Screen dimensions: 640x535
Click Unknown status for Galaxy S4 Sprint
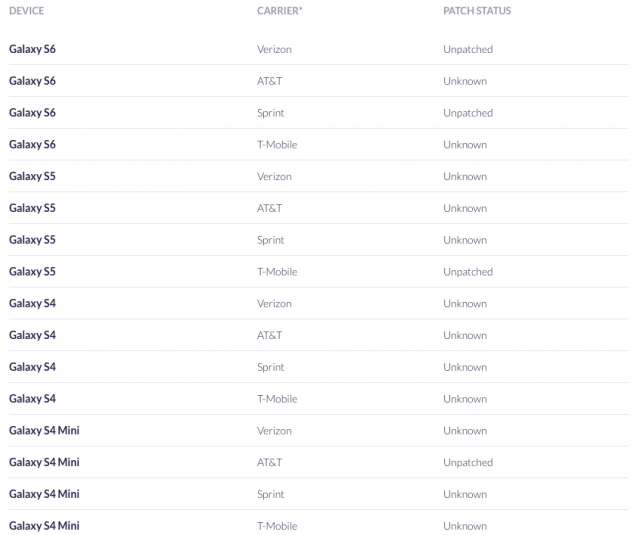point(465,367)
